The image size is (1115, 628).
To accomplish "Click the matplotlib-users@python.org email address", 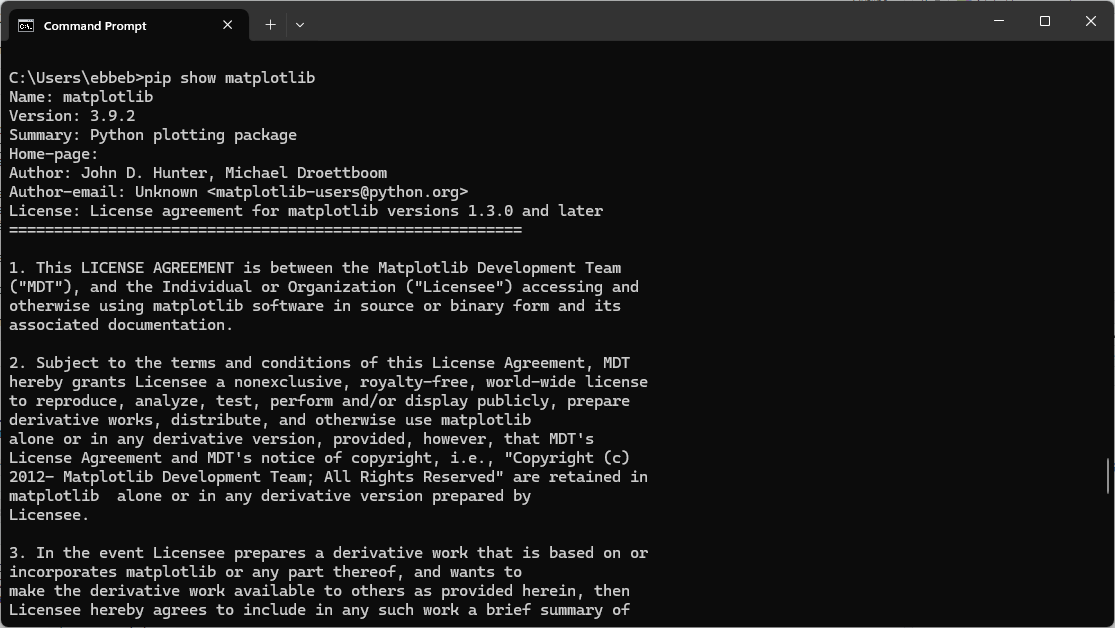I will coord(338,192).
